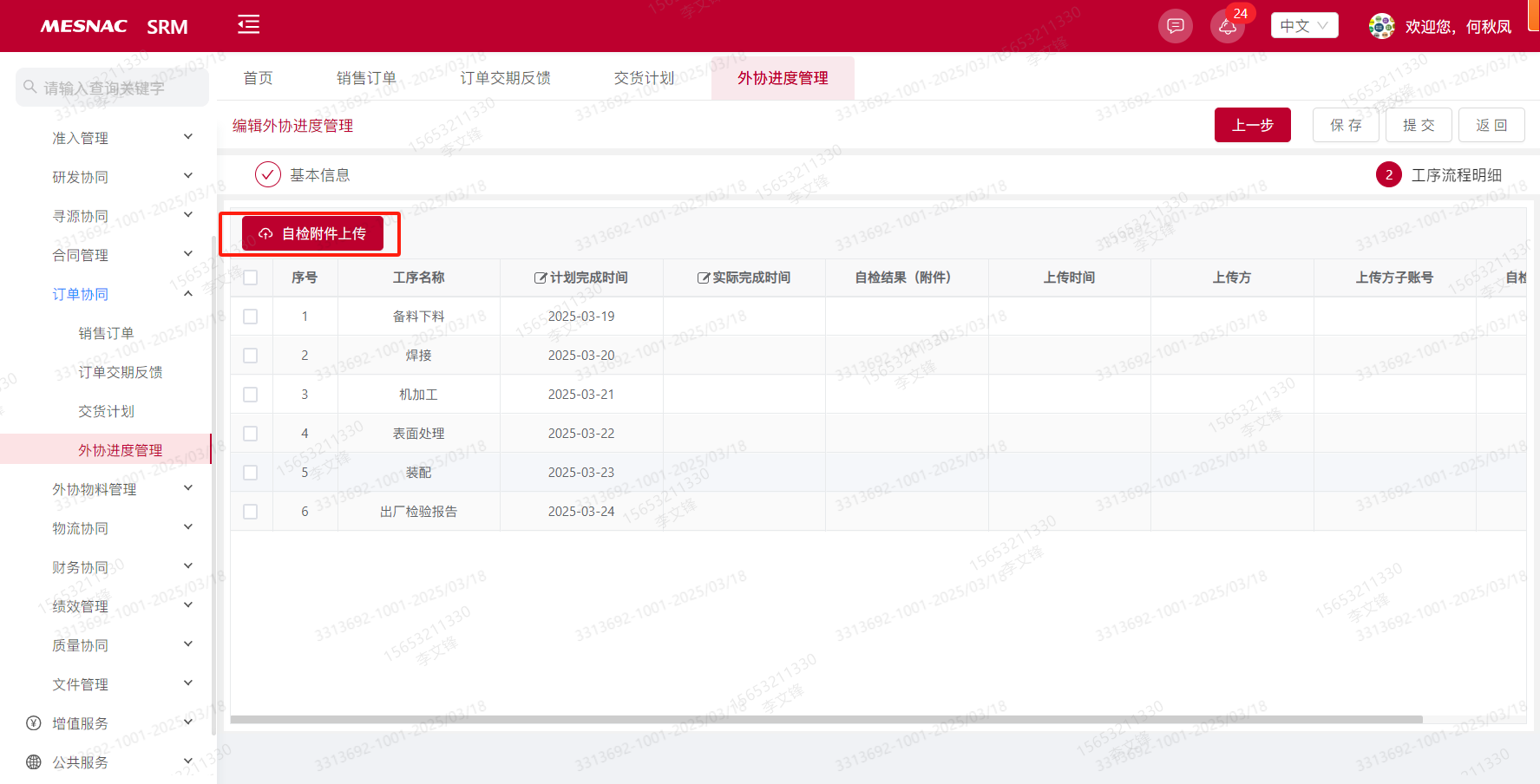Screen dimensions: 1540x784
Task: Click the 提交 button
Action: coord(1419,125)
